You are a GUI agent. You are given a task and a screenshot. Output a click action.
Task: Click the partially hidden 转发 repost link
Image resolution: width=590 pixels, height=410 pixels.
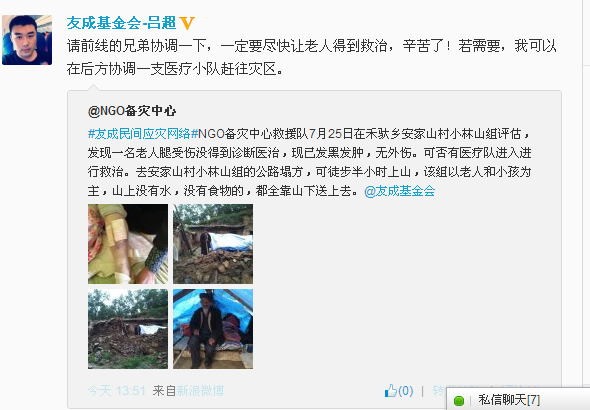pos(439,390)
